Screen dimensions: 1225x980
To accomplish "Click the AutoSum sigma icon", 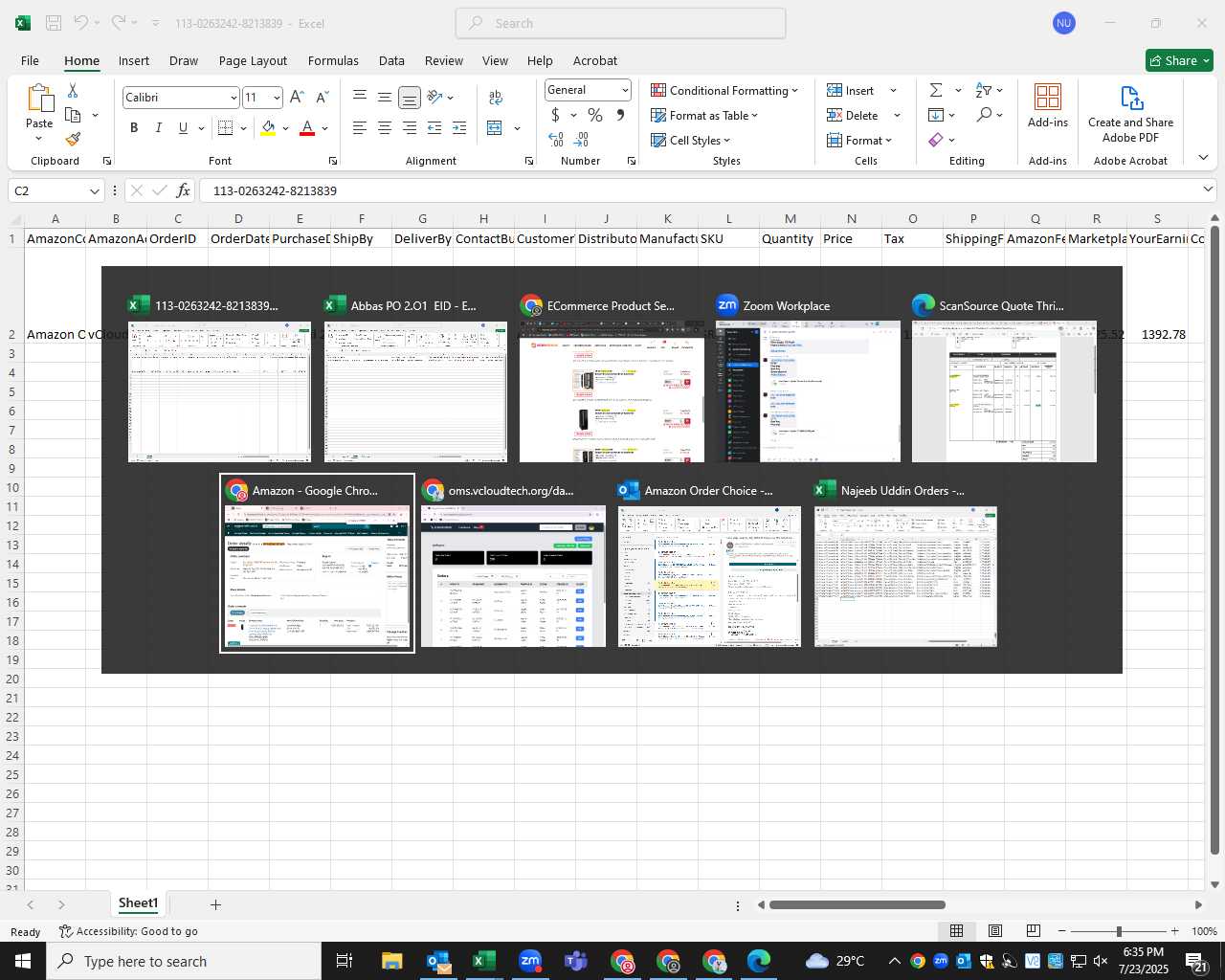I will pos(936,90).
